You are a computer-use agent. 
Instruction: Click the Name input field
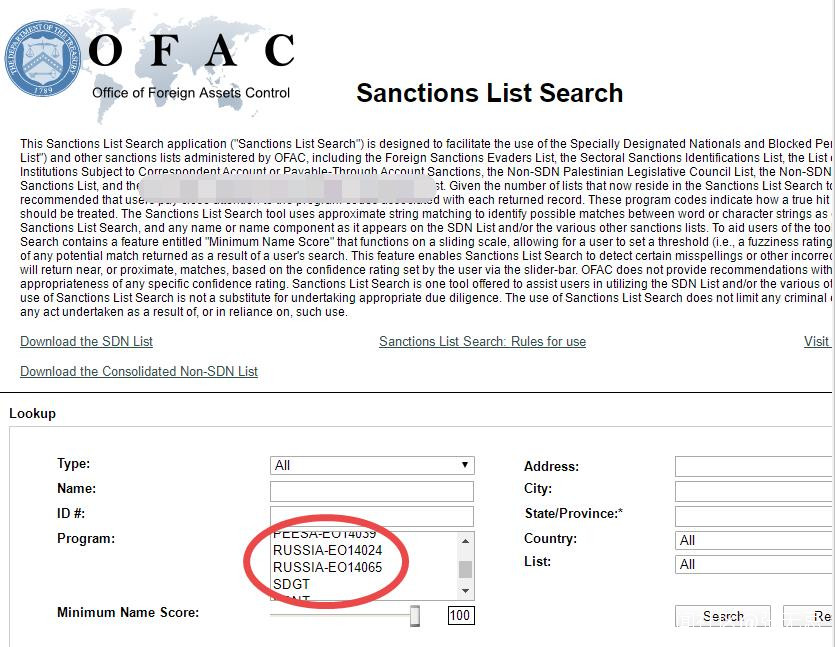(x=372, y=491)
